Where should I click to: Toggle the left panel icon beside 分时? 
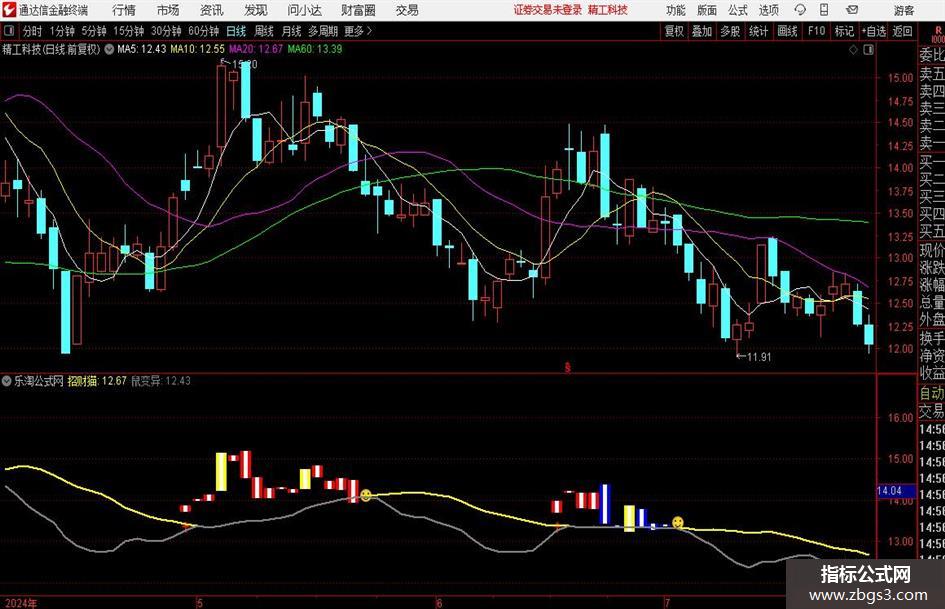point(9,31)
